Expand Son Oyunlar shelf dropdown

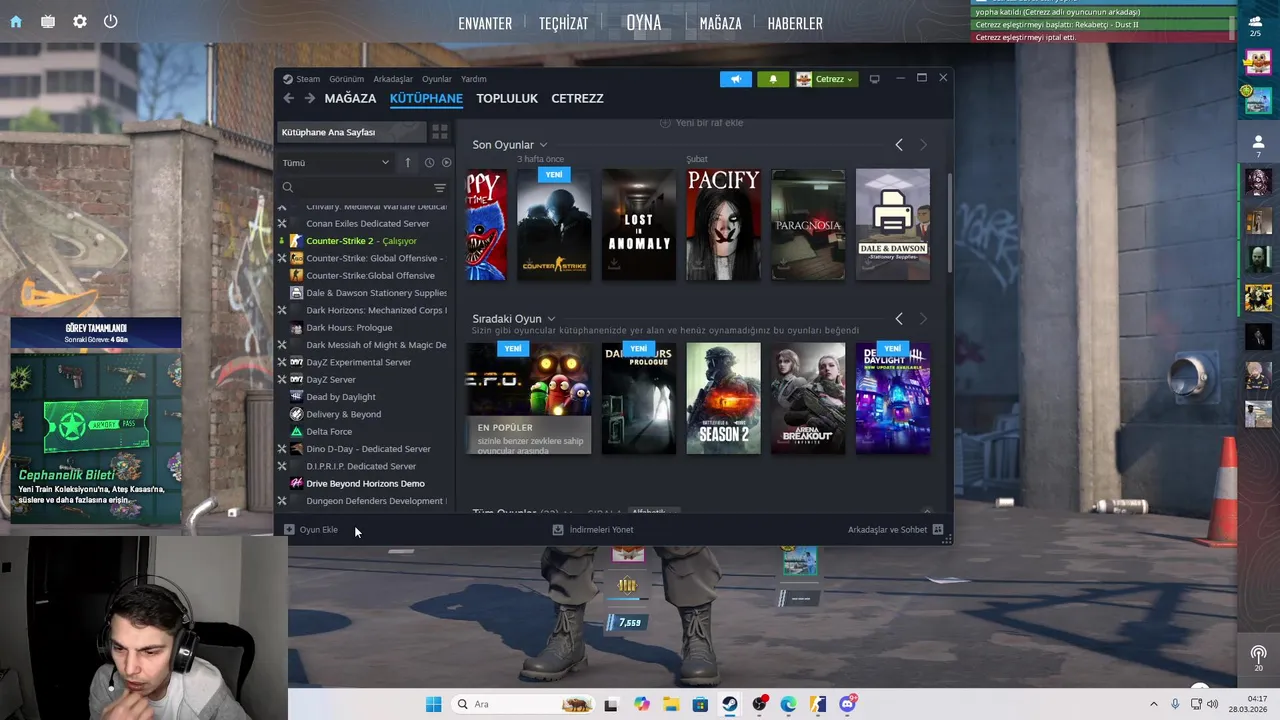pyautogui.click(x=510, y=145)
